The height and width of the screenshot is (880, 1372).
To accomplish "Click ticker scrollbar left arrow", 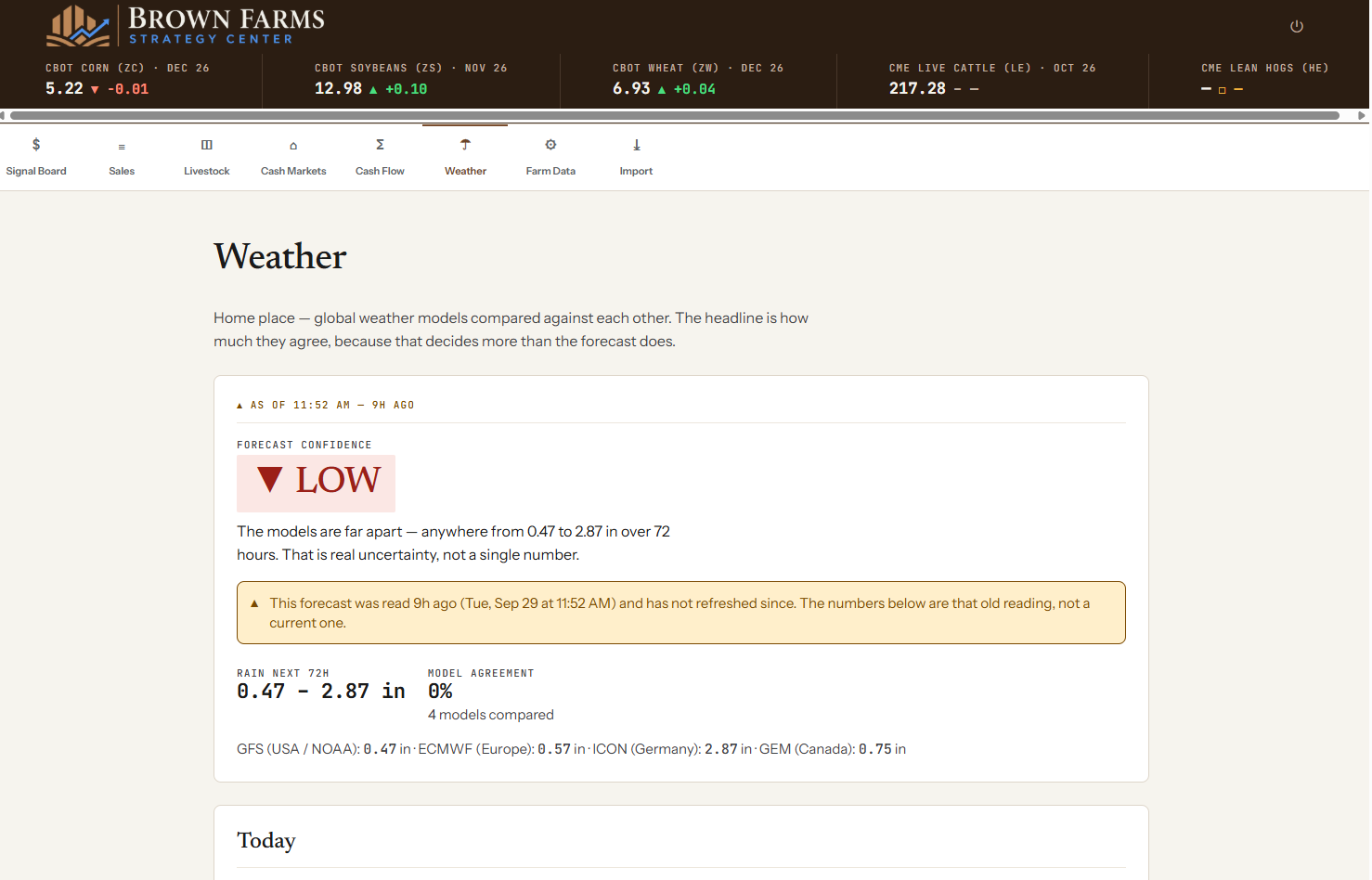I will click(x=4, y=116).
